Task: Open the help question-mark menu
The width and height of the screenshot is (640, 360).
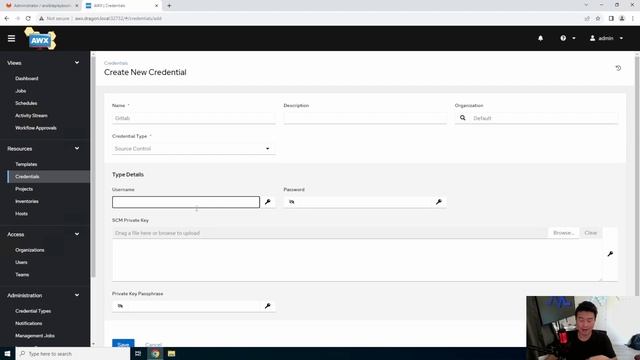Action: tap(567, 38)
